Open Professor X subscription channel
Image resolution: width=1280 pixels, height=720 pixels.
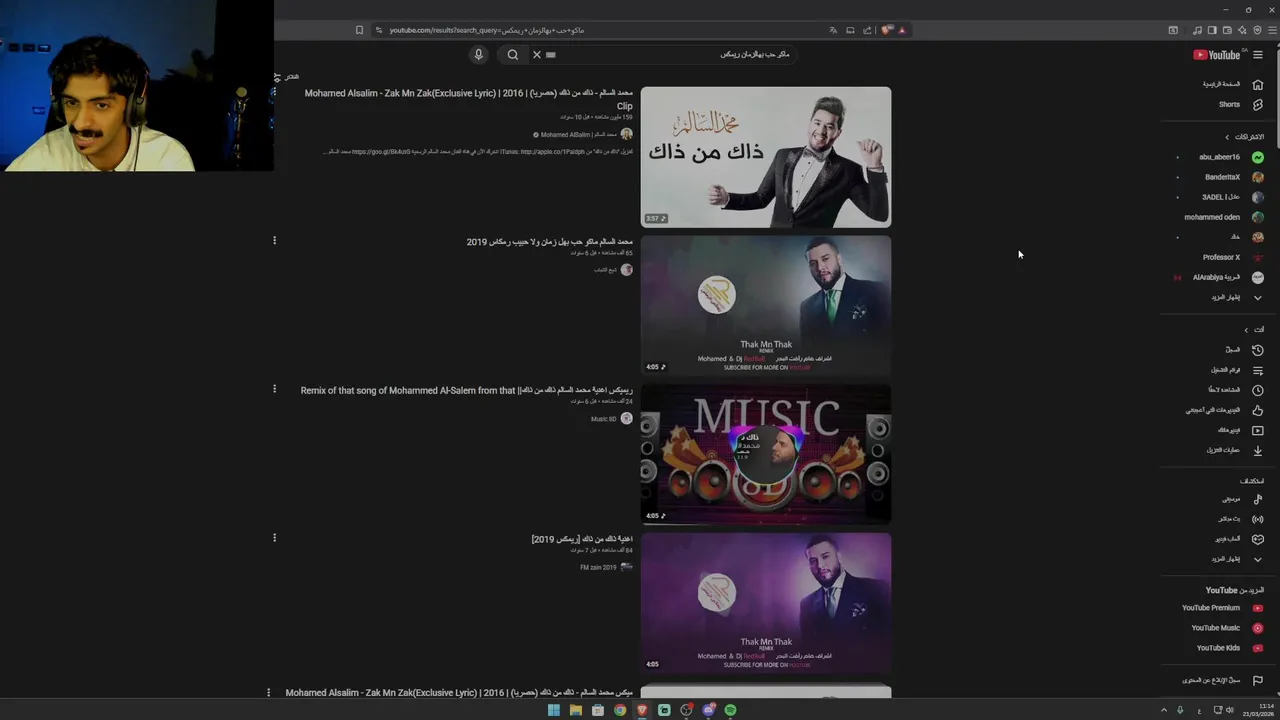(1219, 257)
